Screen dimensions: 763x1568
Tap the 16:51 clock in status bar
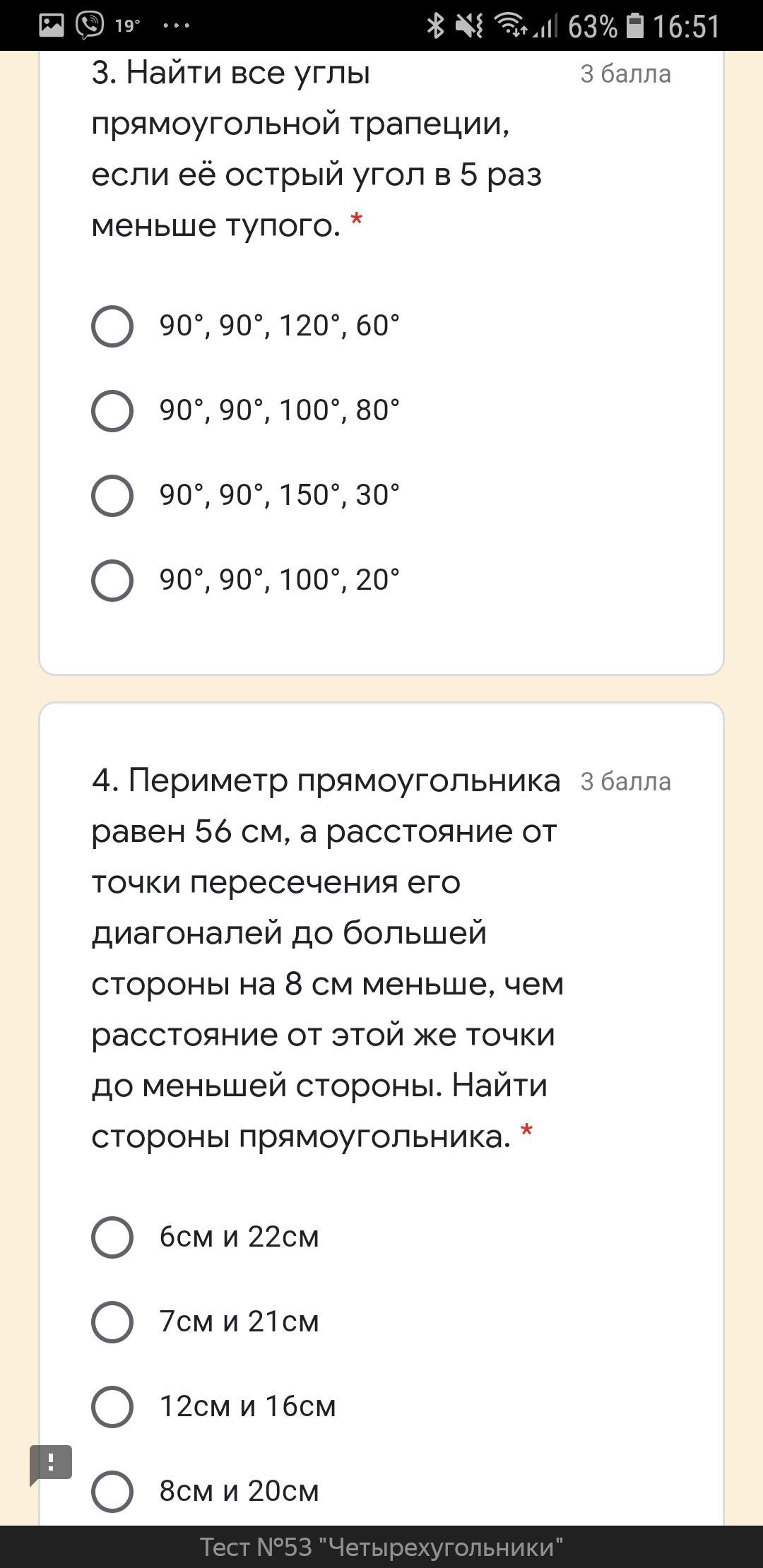click(686, 27)
